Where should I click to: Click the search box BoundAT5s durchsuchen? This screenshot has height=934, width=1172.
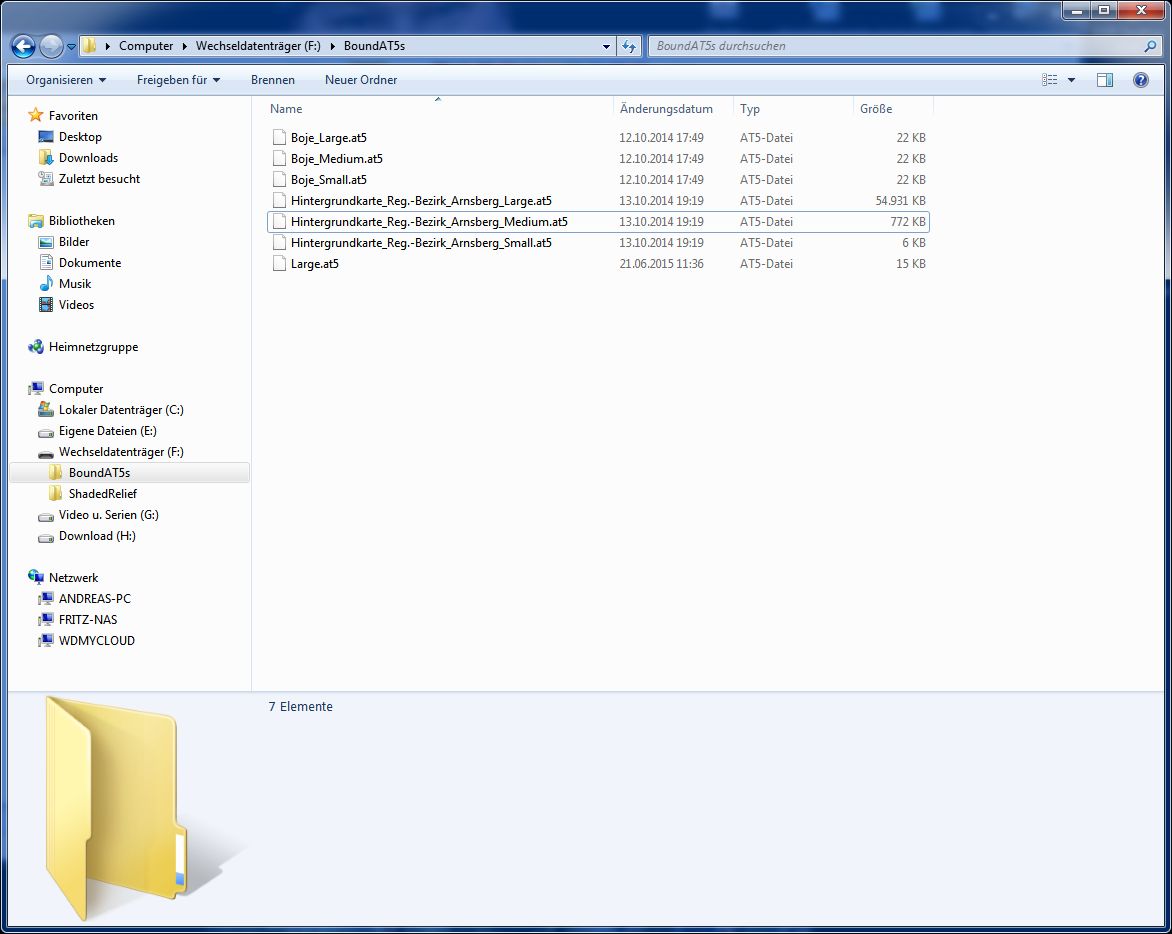[895, 46]
